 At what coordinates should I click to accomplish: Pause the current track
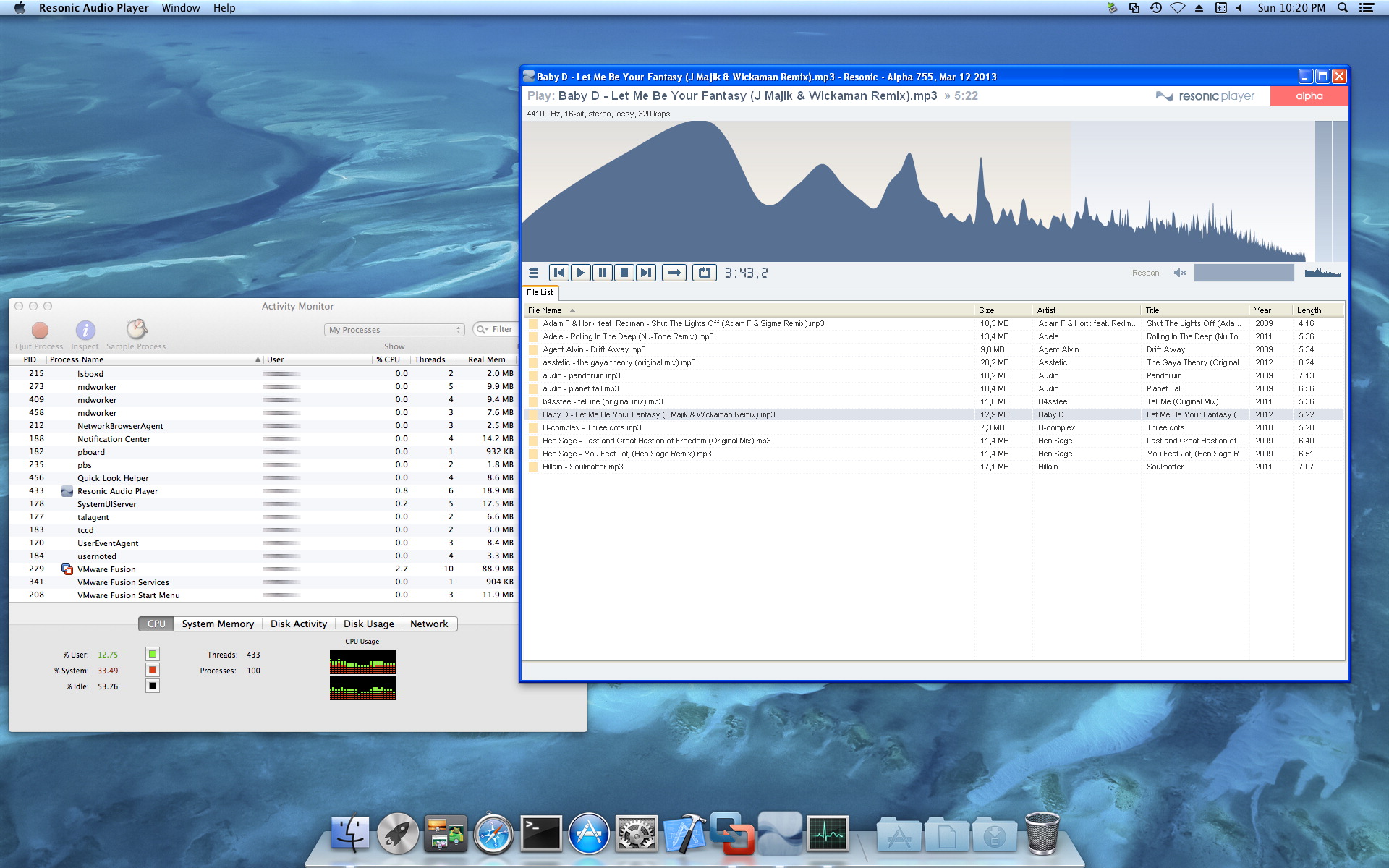pos(602,273)
